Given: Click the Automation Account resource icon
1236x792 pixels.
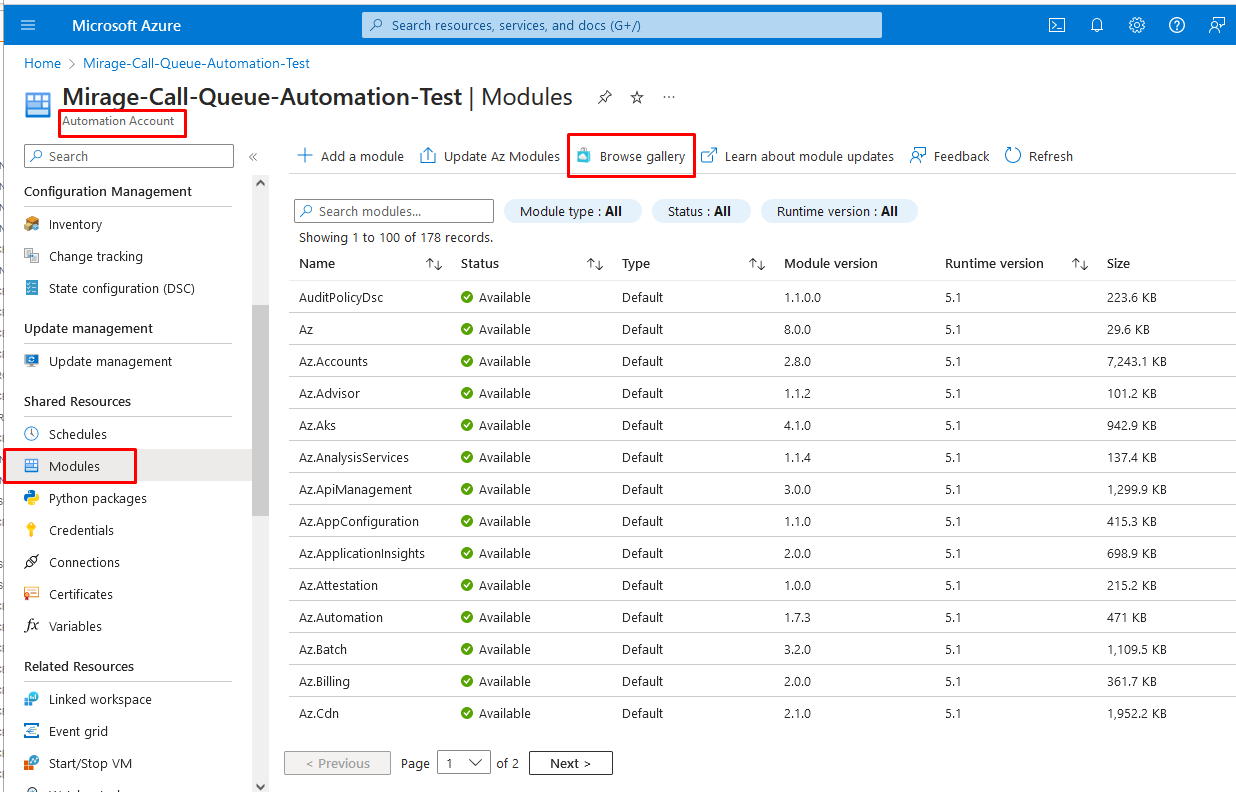Looking at the screenshot, I should (x=38, y=105).
